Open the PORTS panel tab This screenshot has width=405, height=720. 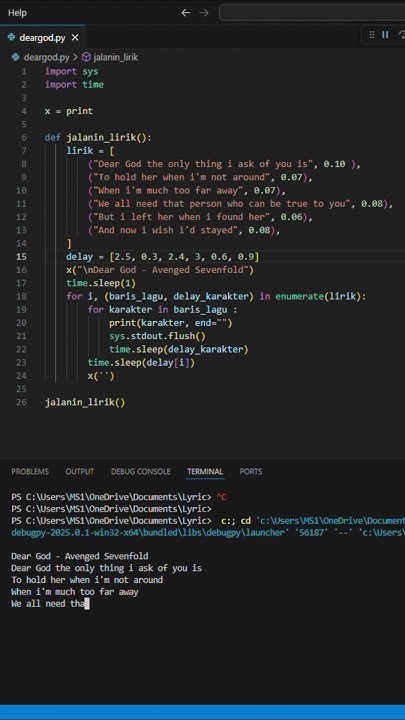(x=251, y=472)
